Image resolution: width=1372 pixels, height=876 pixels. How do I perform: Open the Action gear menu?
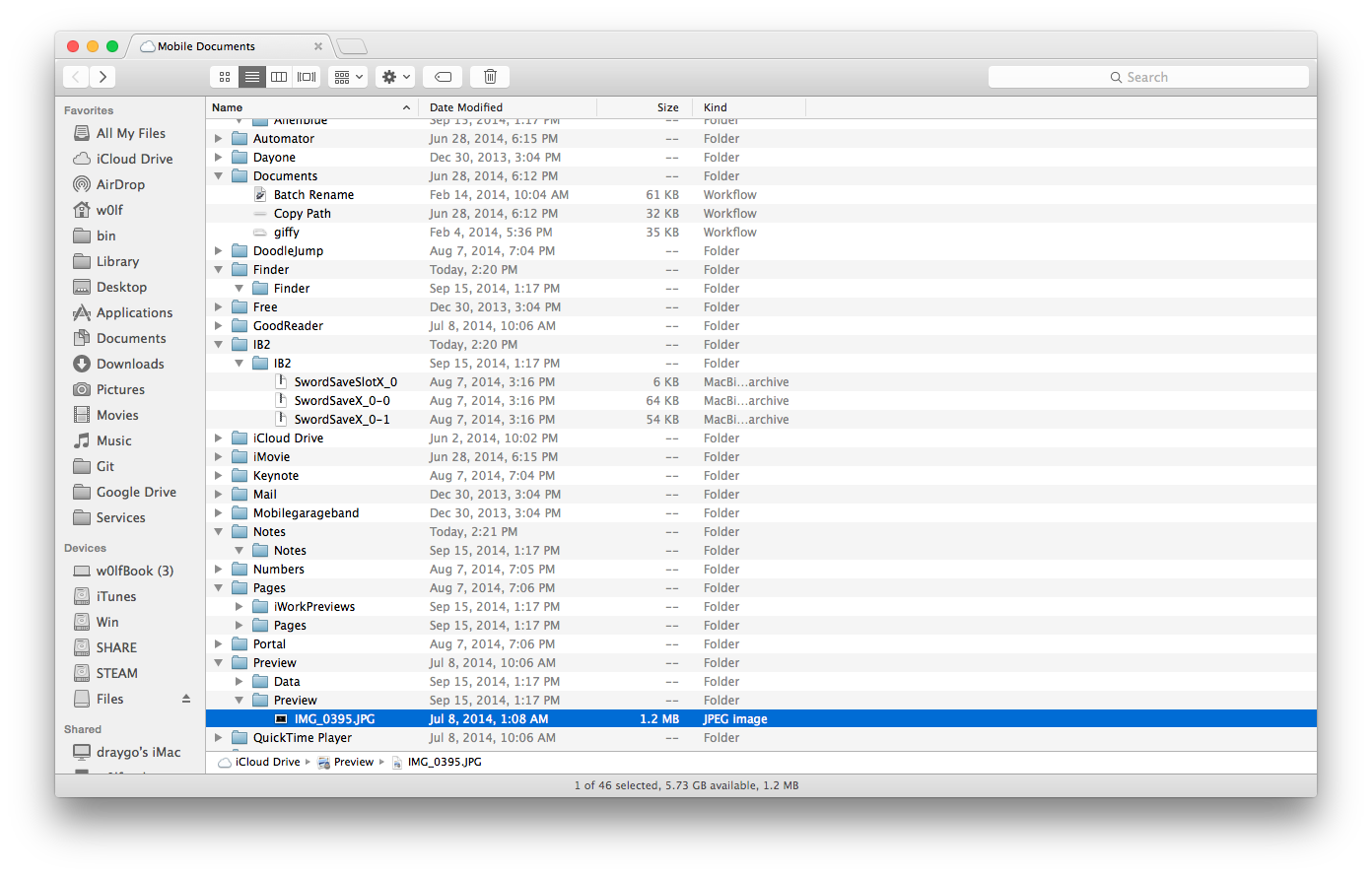pos(395,77)
